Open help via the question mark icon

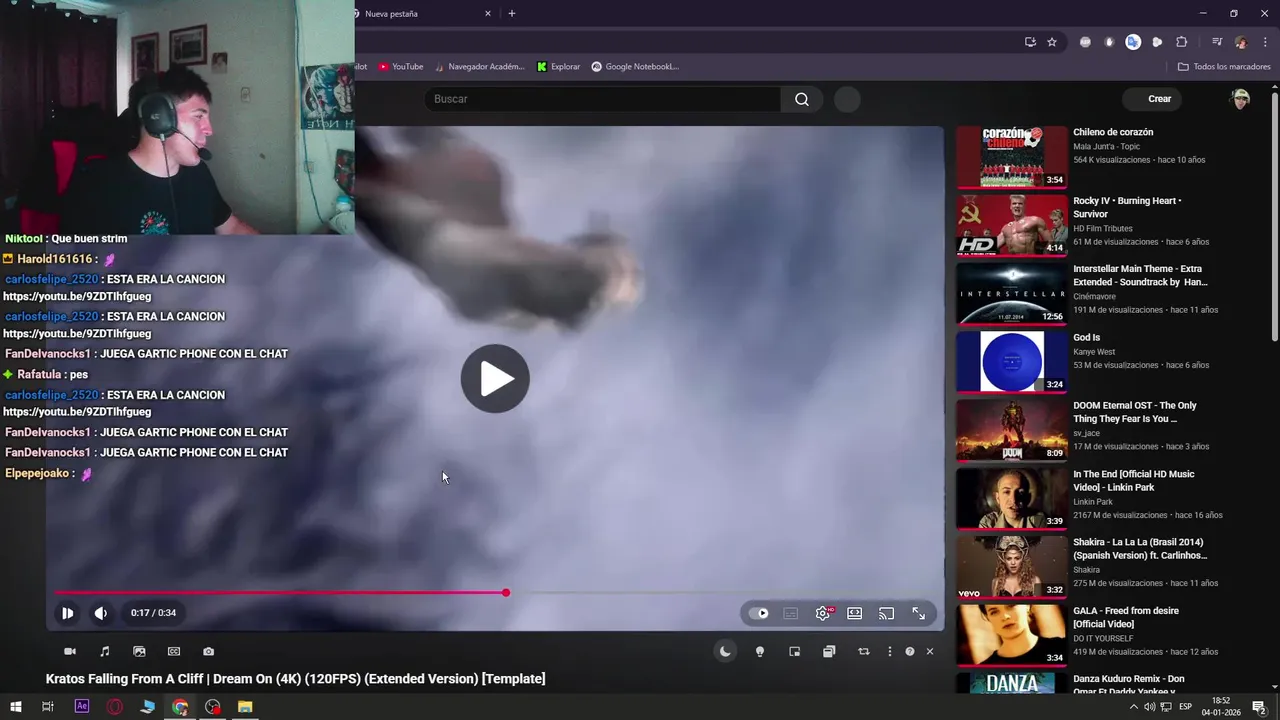(910, 651)
